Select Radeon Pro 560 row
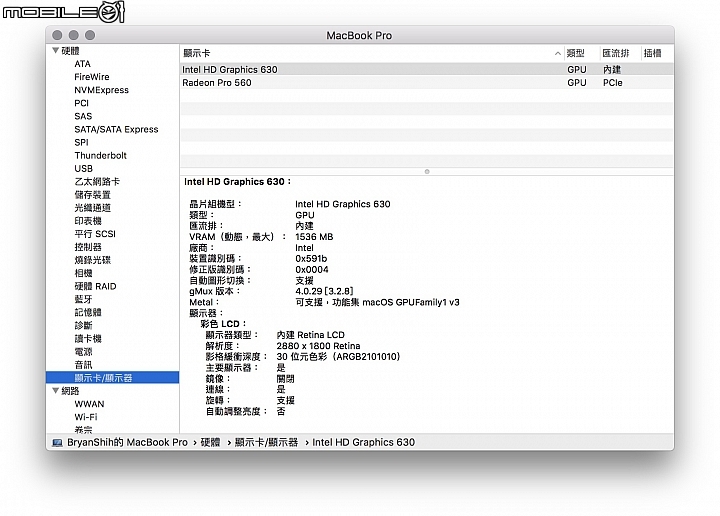This screenshot has height=516, width=720. pos(427,83)
